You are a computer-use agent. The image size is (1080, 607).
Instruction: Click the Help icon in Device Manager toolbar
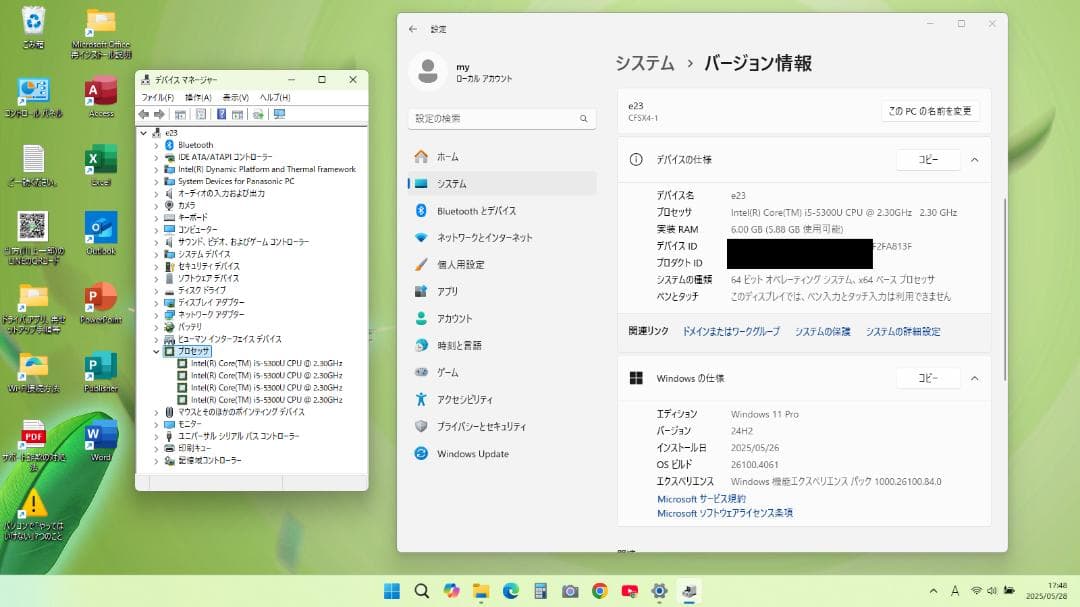coord(222,113)
